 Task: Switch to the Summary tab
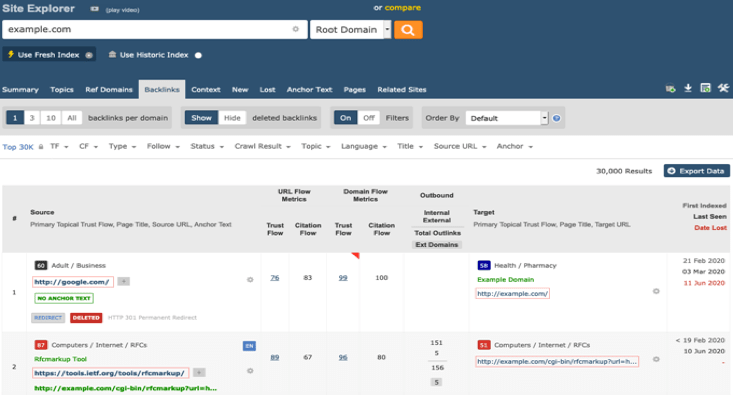(20, 89)
